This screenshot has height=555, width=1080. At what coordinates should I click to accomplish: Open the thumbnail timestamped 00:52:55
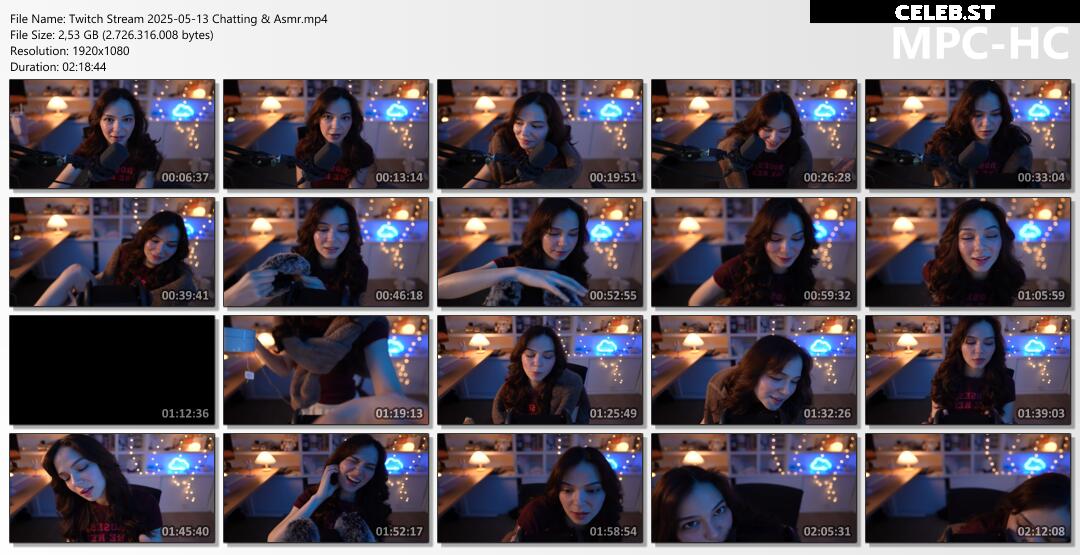540,252
